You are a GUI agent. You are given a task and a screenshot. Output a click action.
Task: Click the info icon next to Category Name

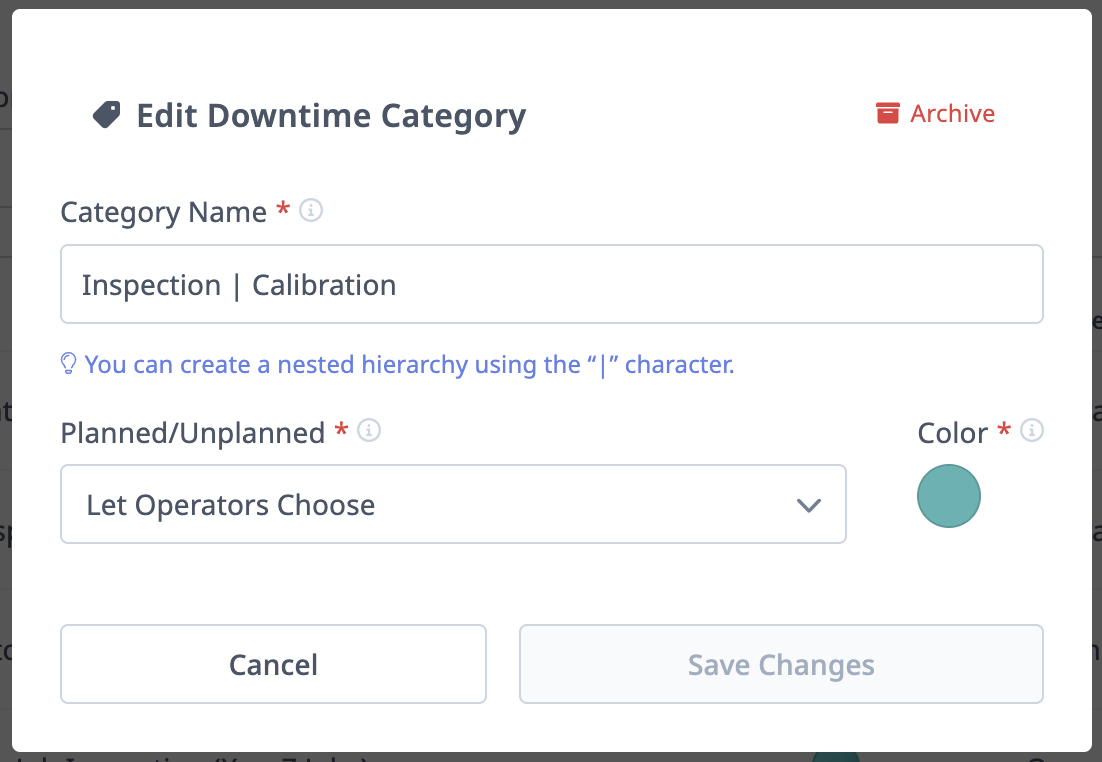310,210
